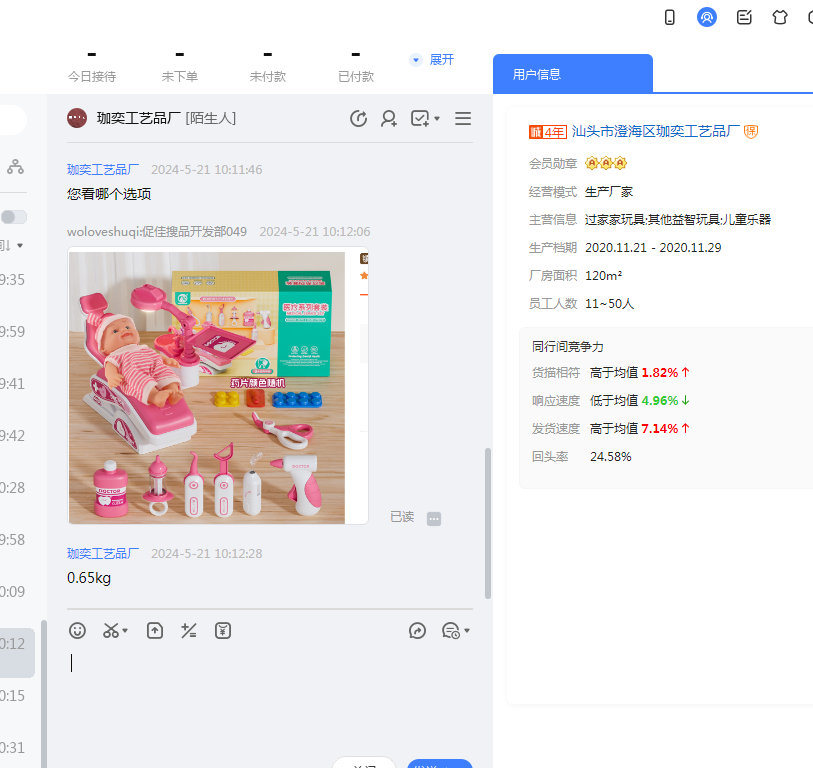Click the scissors screenshot tool icon

(110, 630)
